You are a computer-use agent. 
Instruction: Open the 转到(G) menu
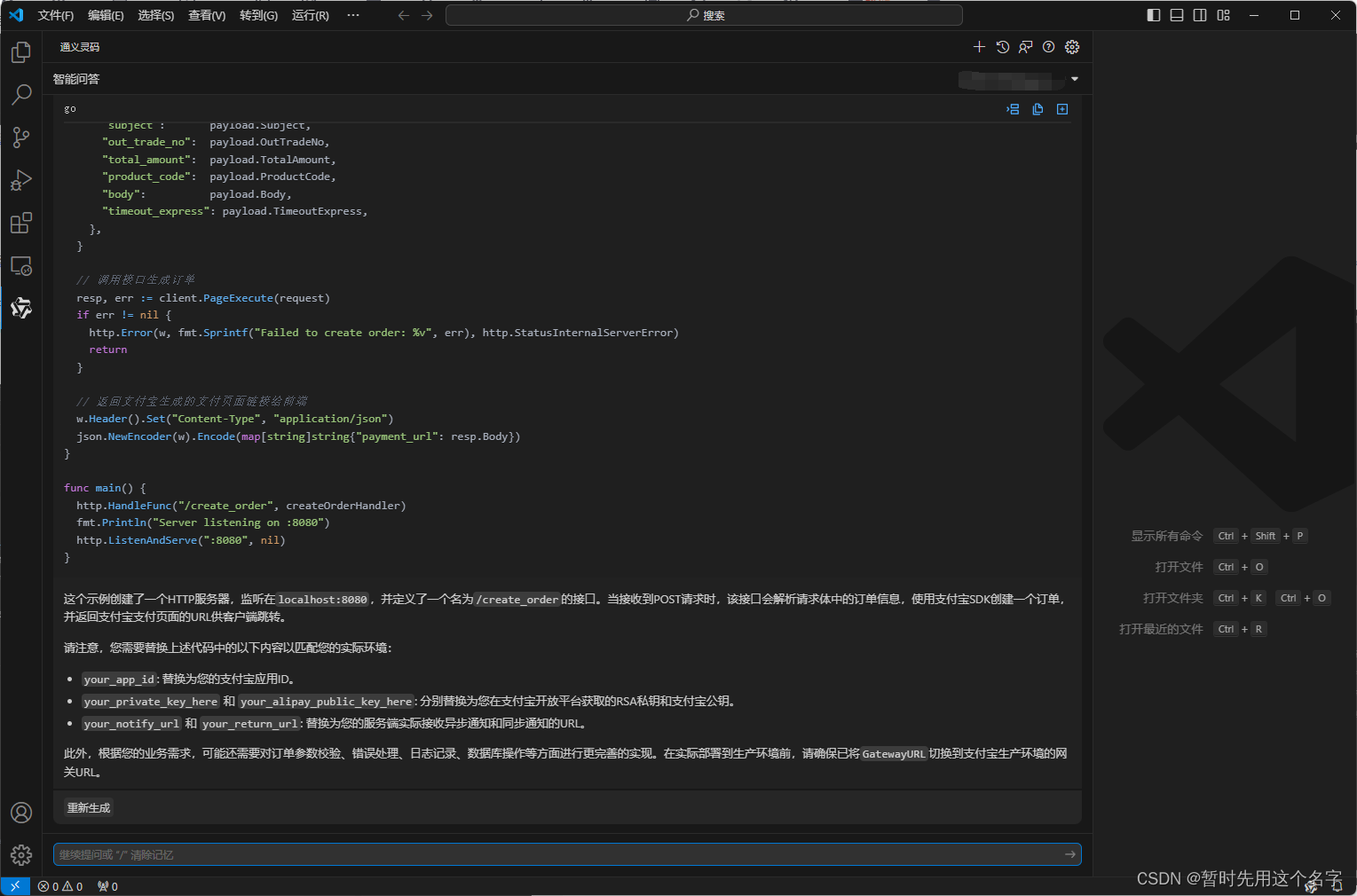pos(258,15)
